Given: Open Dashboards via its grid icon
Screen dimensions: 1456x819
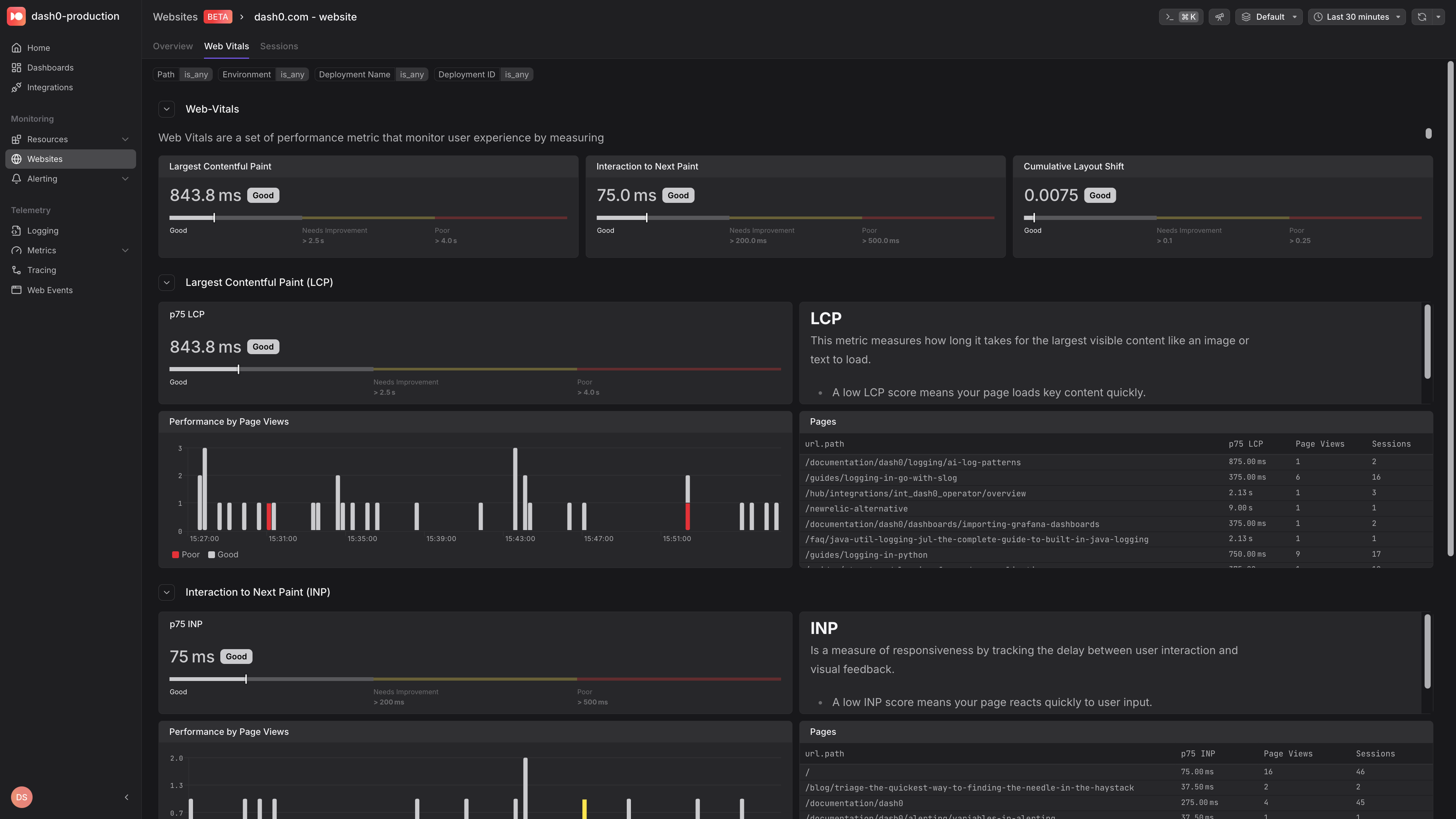Looking at the screenshot, I should (x=16, y=68).
